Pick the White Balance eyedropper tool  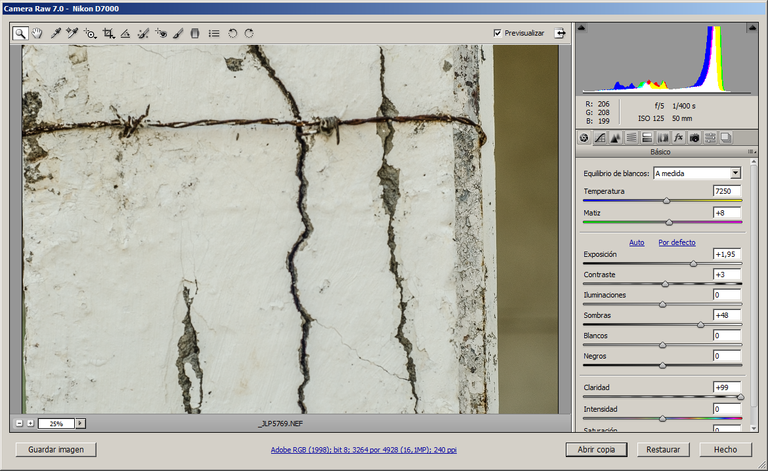point(55,33)
